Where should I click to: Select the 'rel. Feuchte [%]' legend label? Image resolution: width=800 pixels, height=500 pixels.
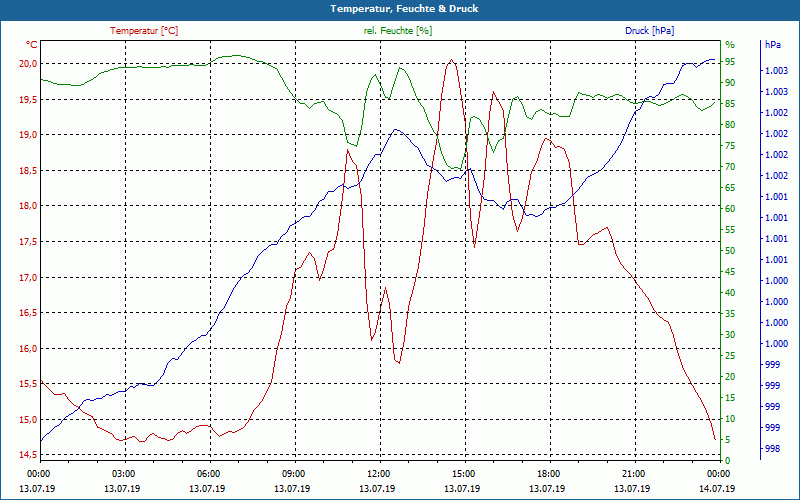pyautogui.click(x=397, y=31)
